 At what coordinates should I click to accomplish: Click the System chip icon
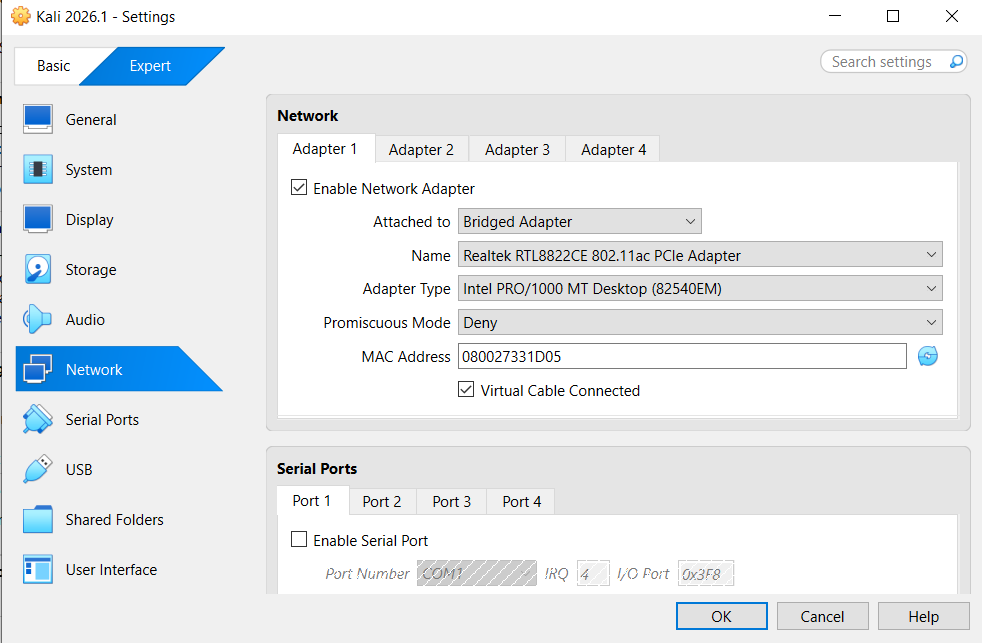point(38,169)
